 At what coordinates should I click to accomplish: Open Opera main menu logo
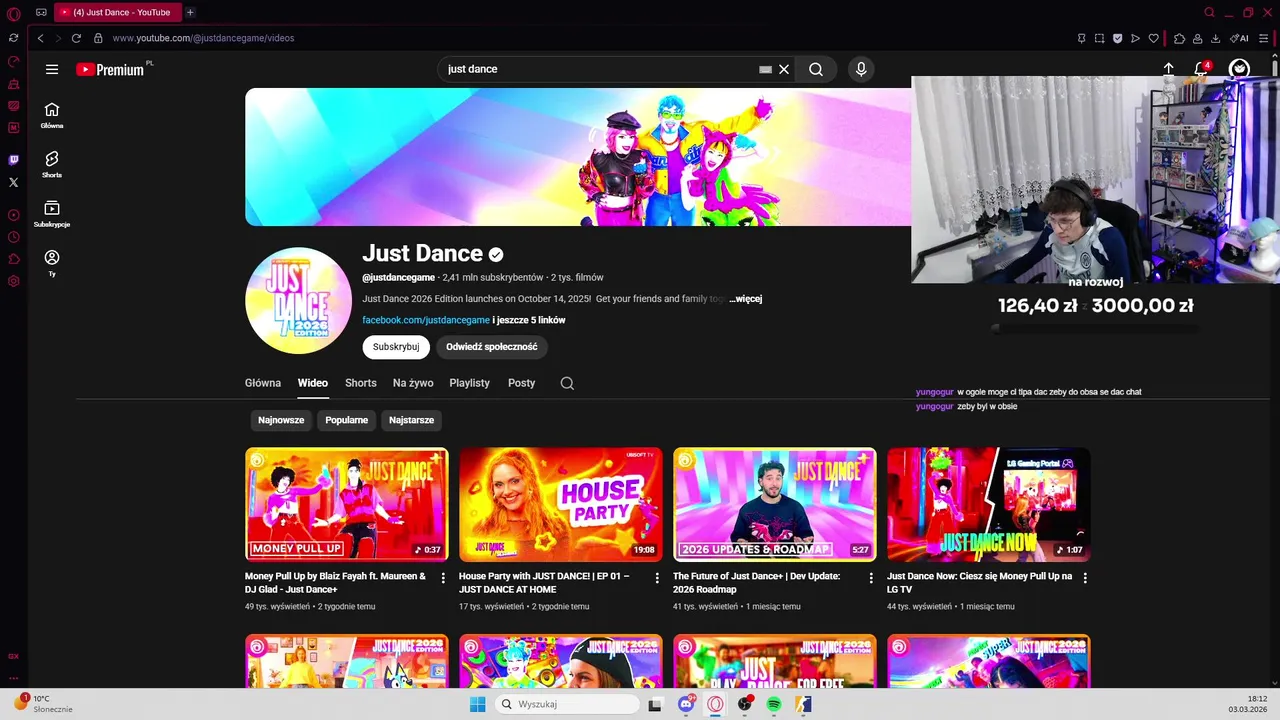13,13
